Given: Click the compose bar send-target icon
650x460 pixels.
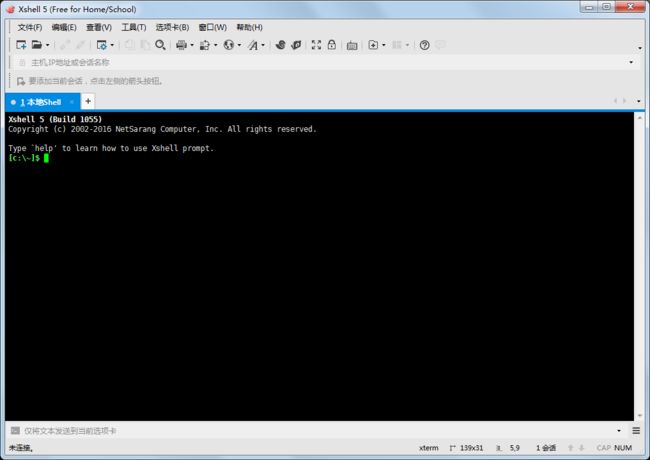Looking at the screenshot, I should [15, 431].
